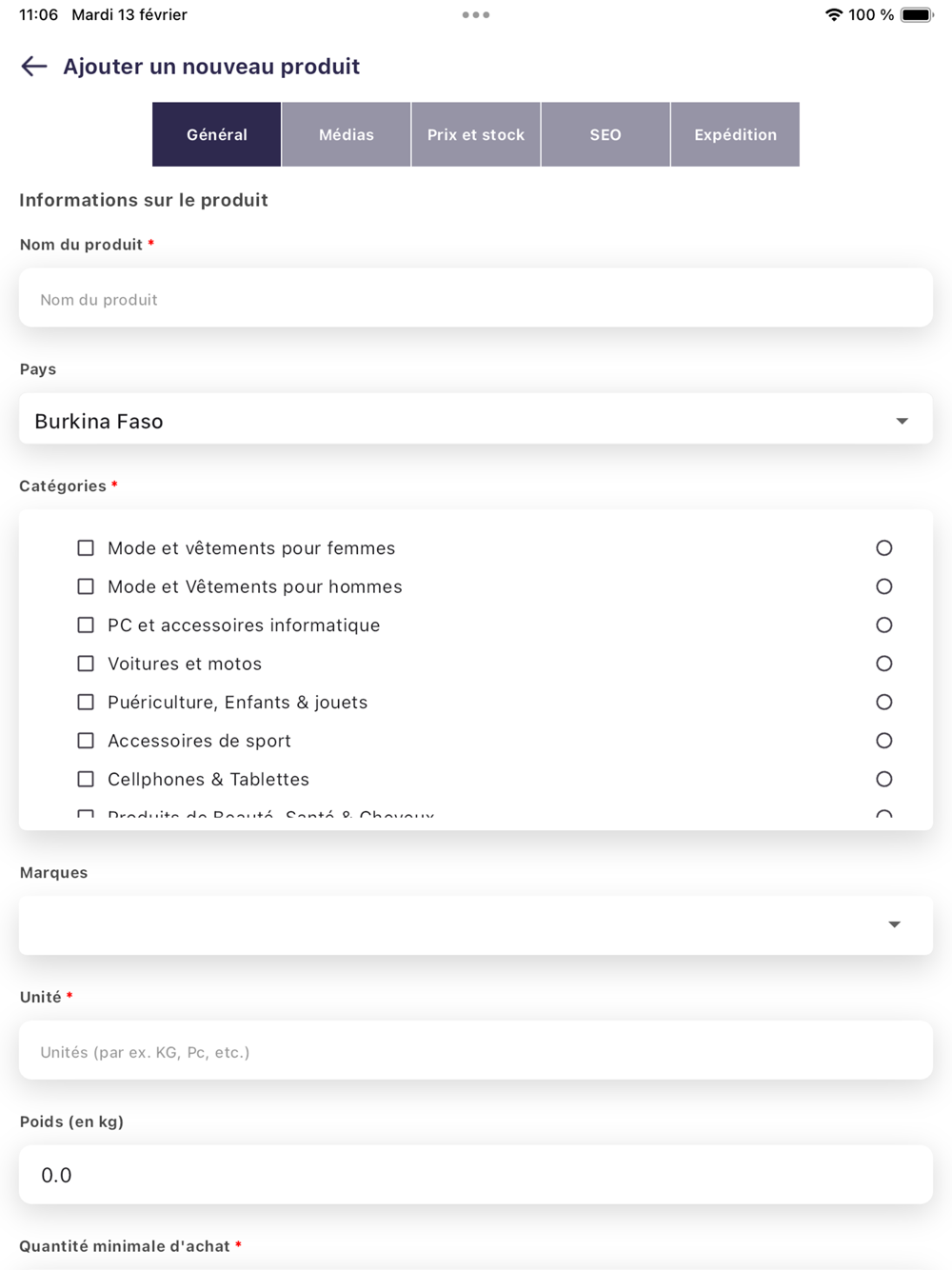Tick the 'Voitures et motos' checkbox
This screenshot has height=1270, width=952.
(x=86, y=664)
